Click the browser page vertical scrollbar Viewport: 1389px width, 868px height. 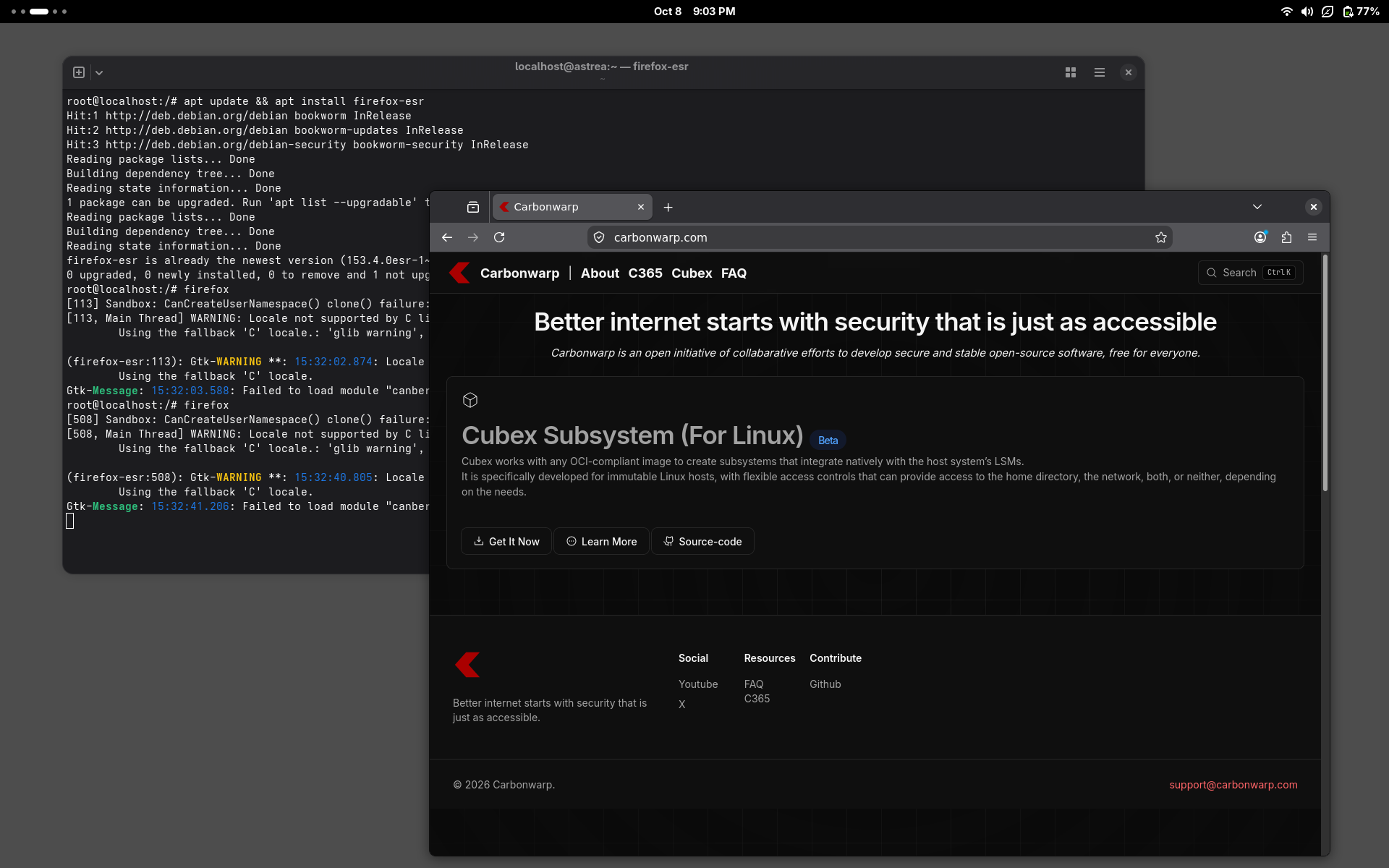[1325, 373]
